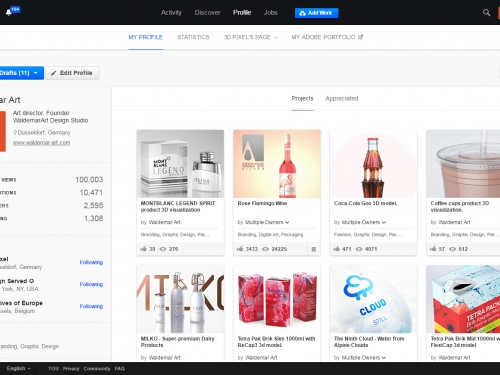
Task: Click Following next to Served entry
Action: tap(91, 284)
